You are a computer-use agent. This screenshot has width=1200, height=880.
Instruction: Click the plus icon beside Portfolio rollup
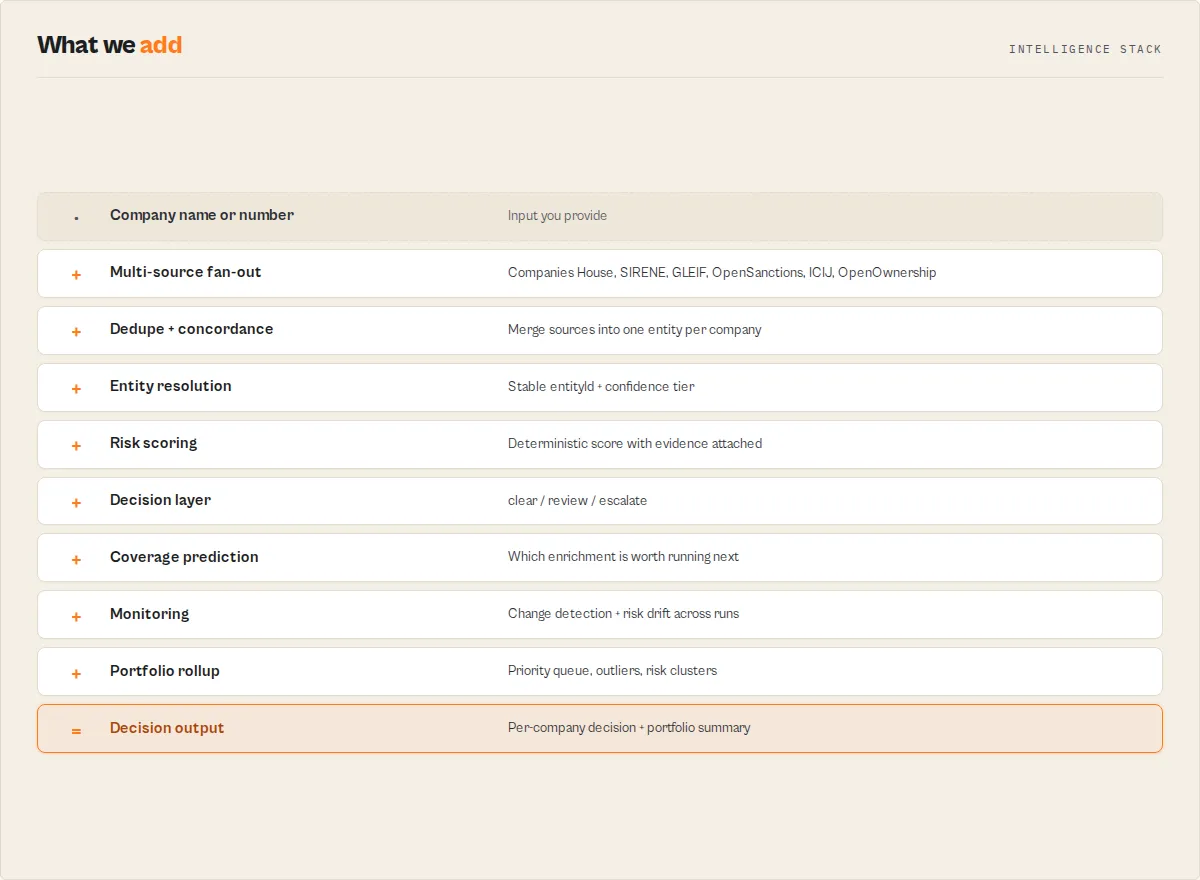point(76,673)
